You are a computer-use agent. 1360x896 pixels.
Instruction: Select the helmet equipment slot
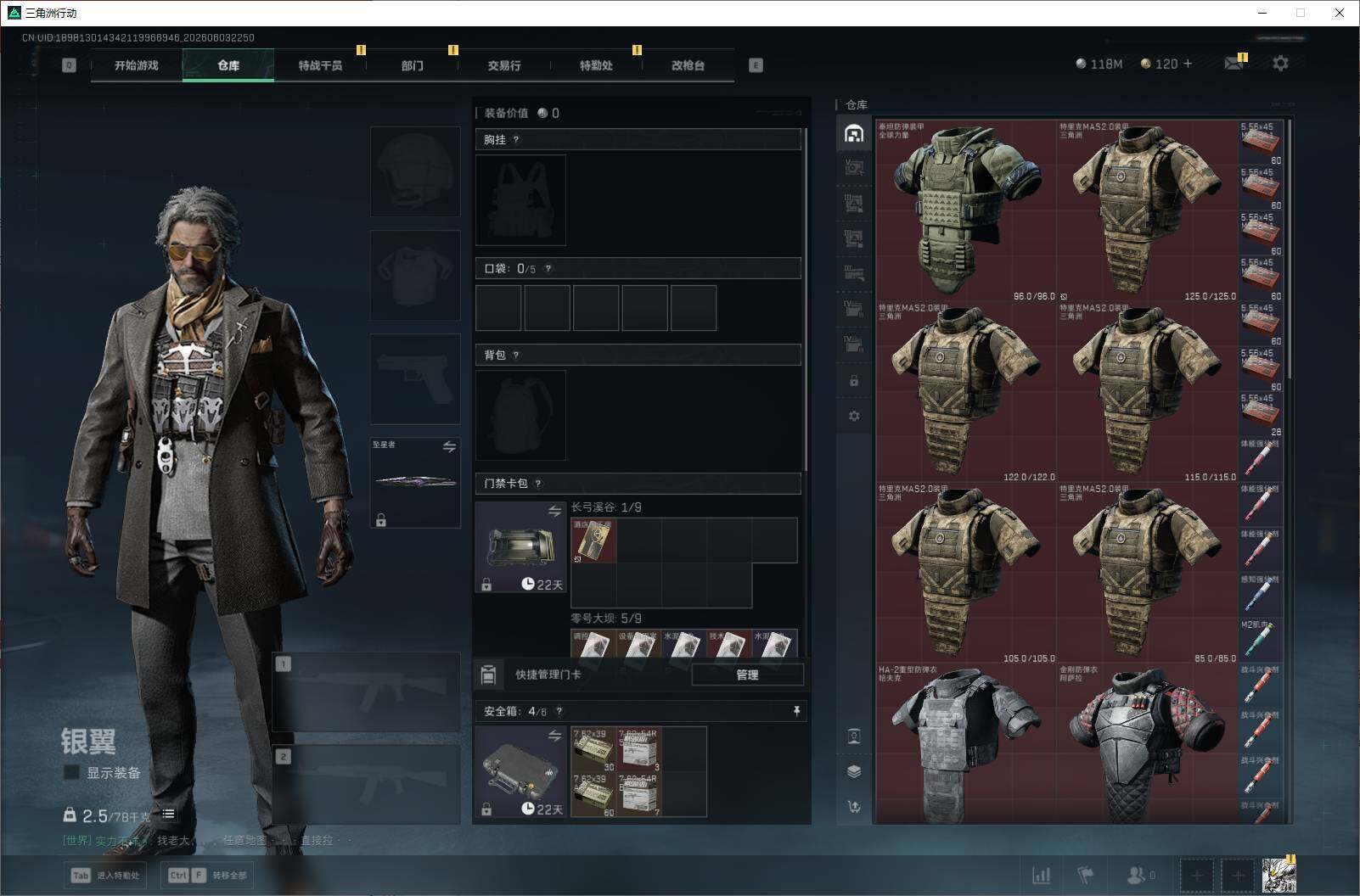click(x=415, y=171)
